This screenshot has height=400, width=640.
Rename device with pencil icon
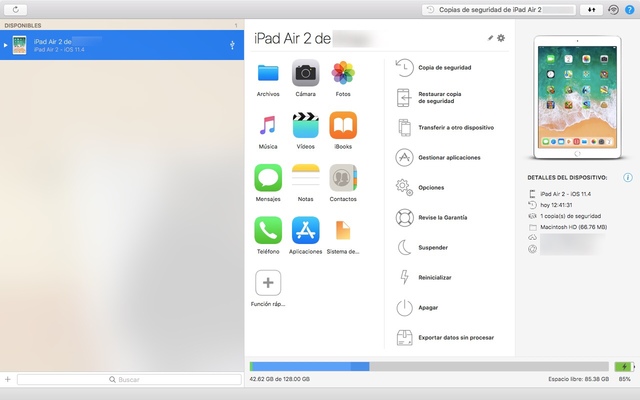coord(490,38)
